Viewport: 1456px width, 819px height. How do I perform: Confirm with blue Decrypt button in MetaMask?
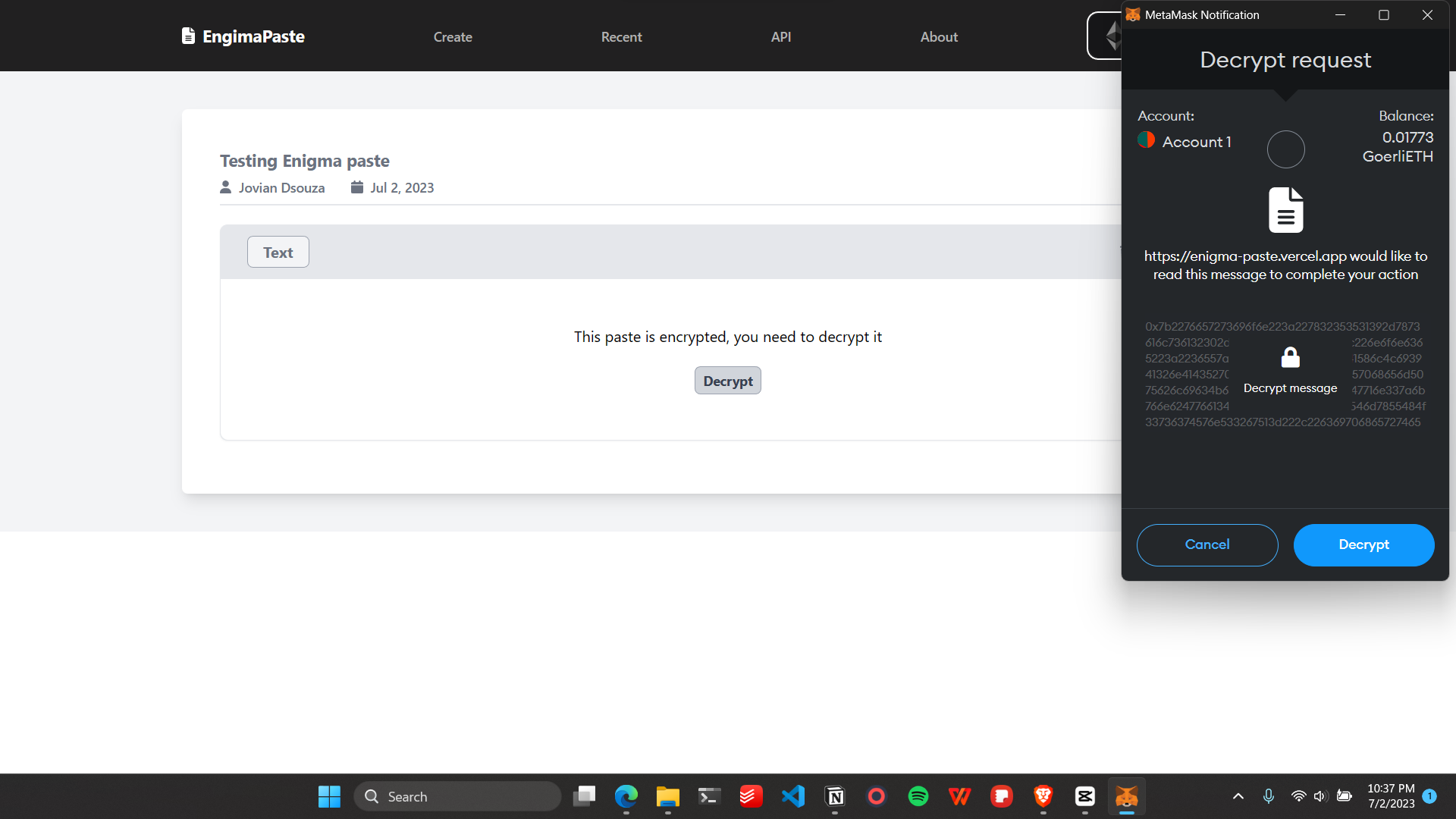tap(1363, 544)
